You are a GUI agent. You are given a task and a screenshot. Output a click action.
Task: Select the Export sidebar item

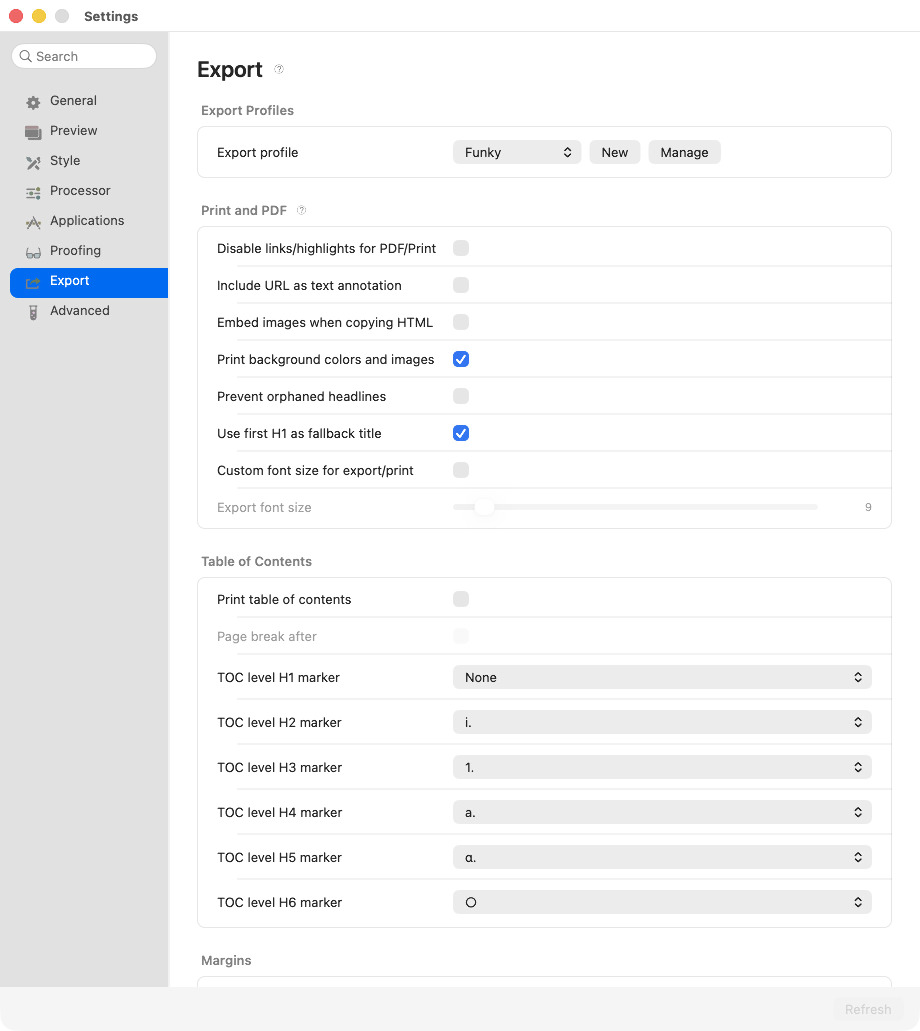click(89, 283)
